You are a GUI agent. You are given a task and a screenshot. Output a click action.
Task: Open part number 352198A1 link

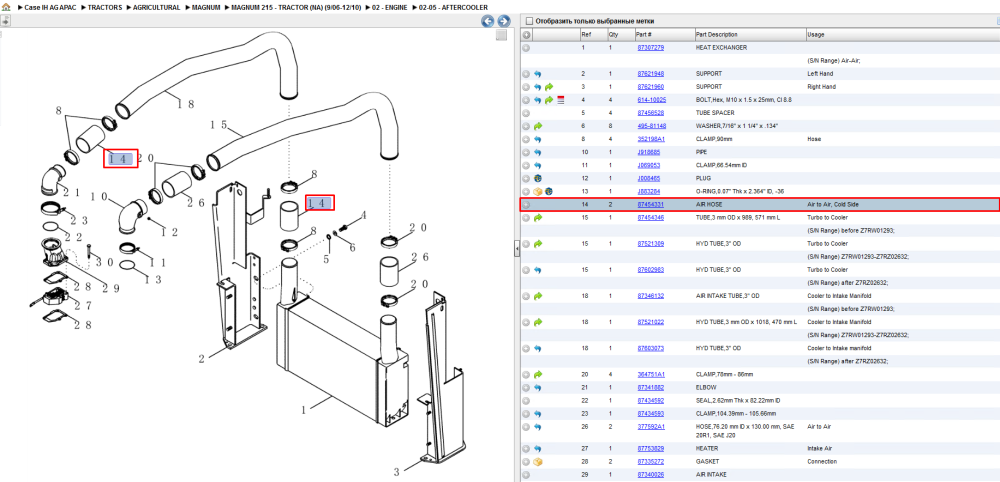coord(651,139)
